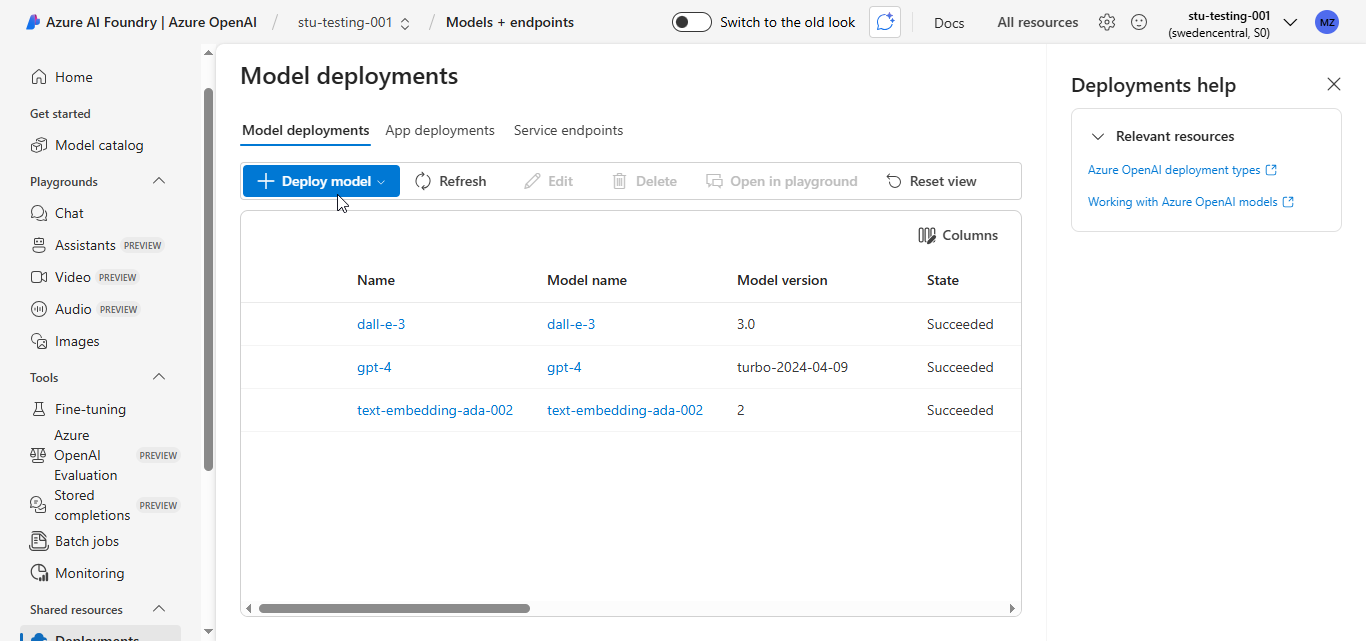Image resolution: width=1366 pixels, height=641 pixels.
Task: Click the Reset view undo icon
Action: pos(894,181)
